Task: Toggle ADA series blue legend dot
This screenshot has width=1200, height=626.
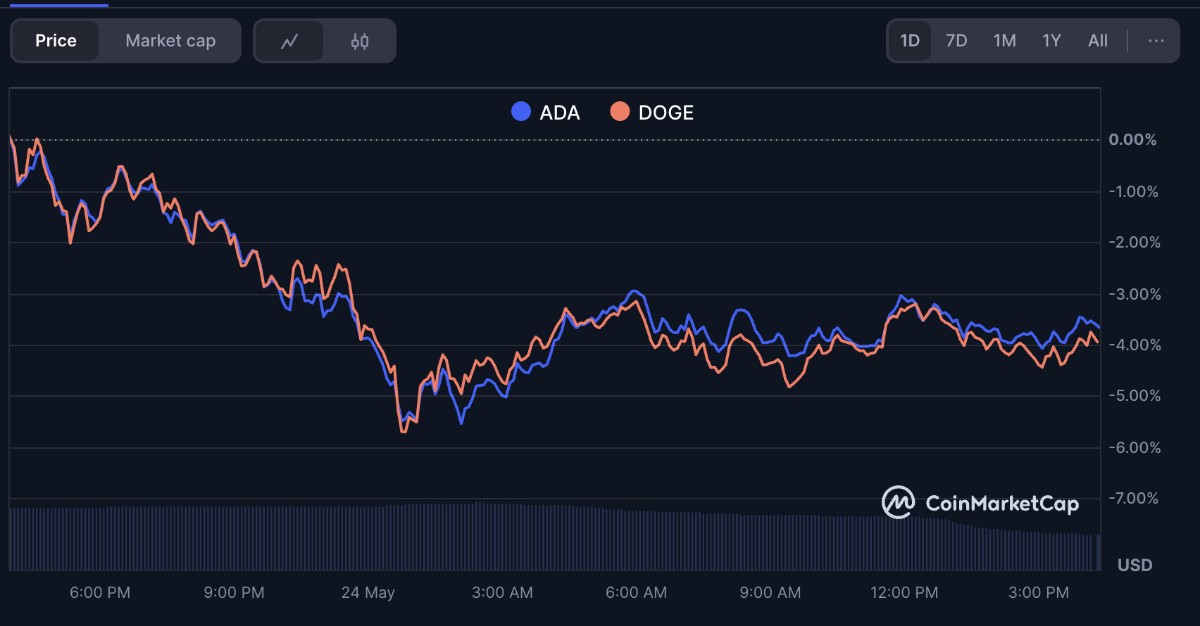Action: (x=520, y=112)
